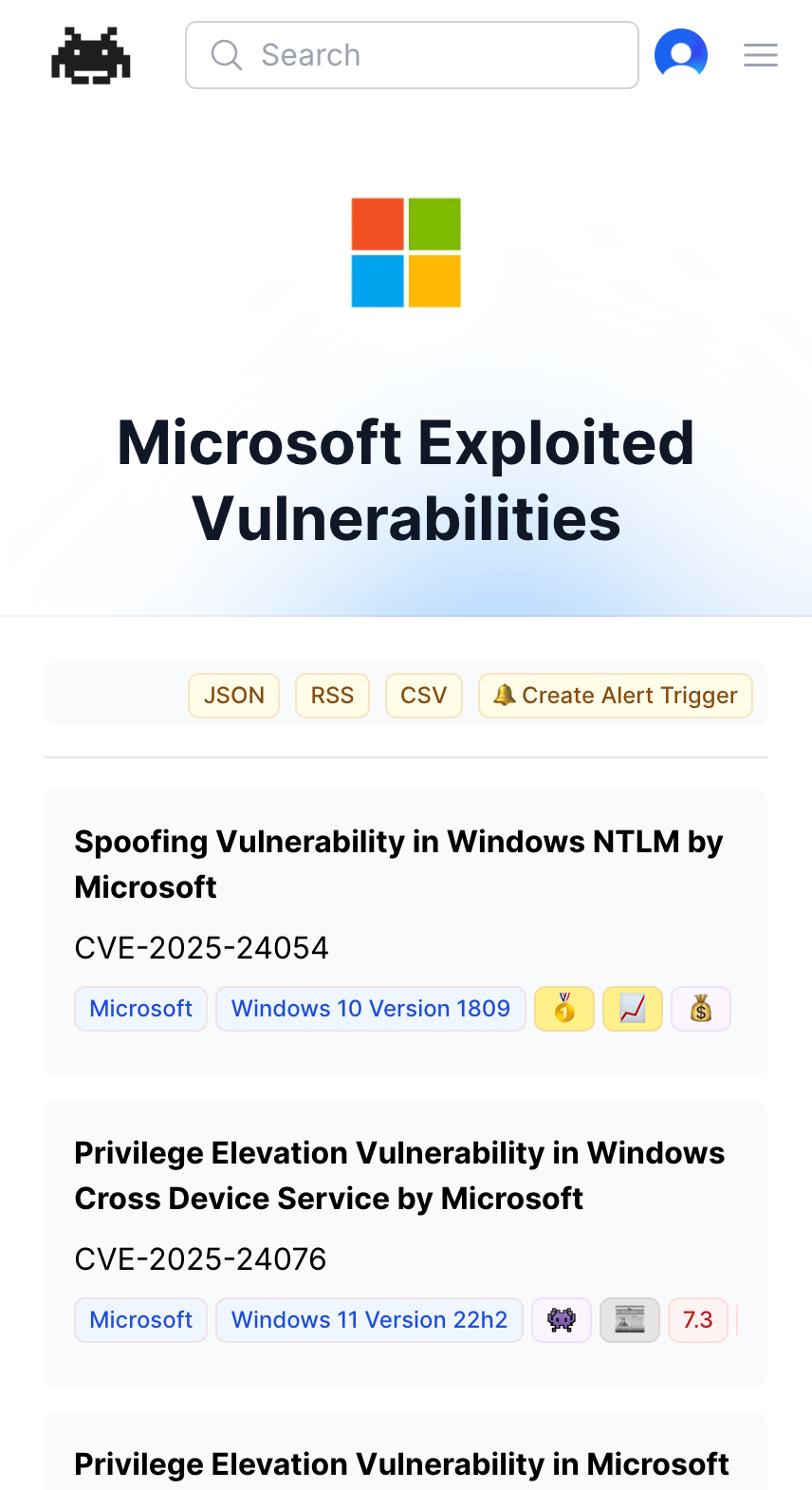Click the Microsoft tag under CVE-2025-24054
812x1490 pixels.
(x=141, y=1009)
